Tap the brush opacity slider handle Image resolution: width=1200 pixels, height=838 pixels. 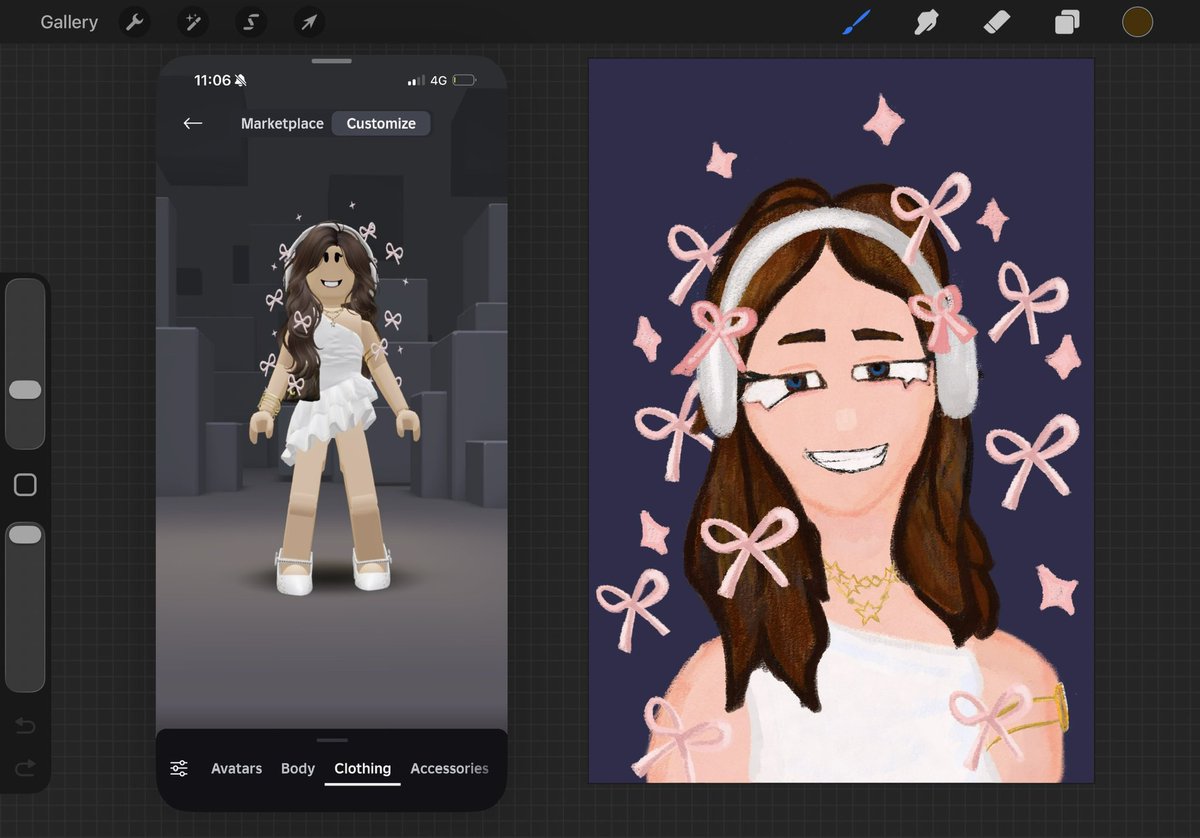pyautogui.click(x=25, y=535)
